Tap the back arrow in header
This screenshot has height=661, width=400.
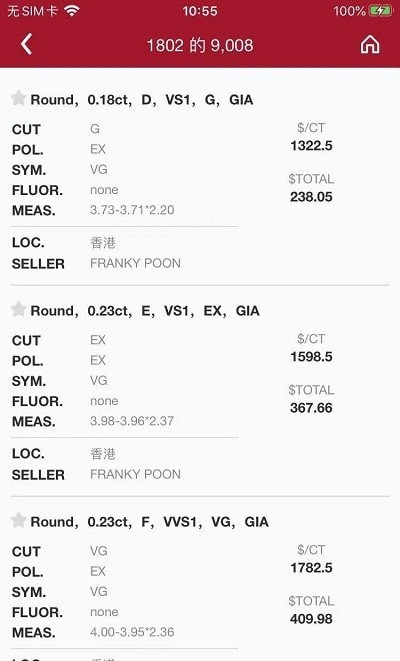[26, 45]
